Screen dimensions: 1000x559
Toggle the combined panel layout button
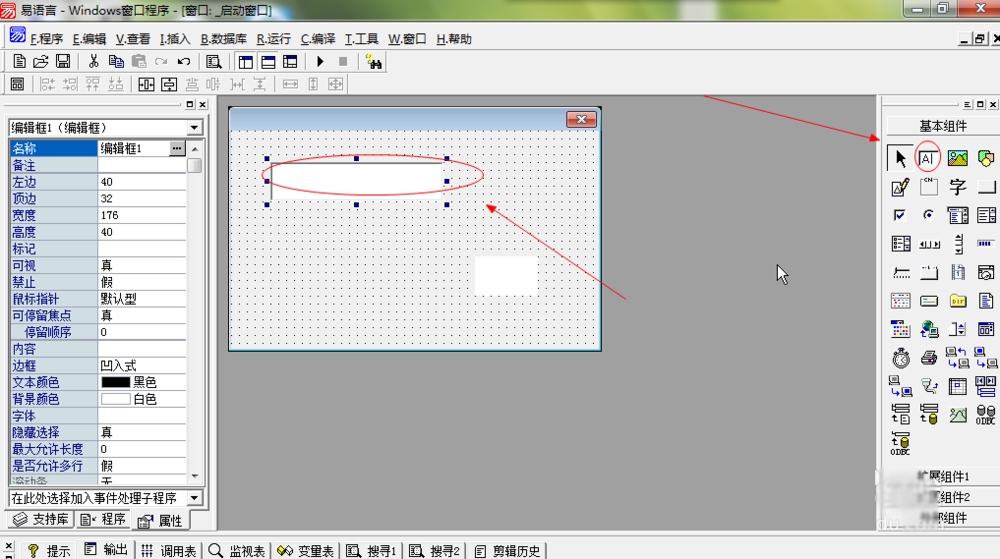290,62
